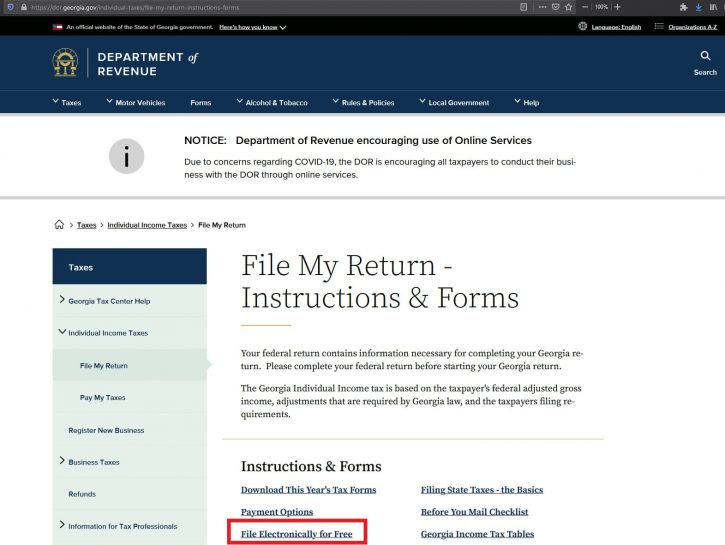Expand Business Taxes in sidebar
This screenshot has height=545, width=725.
point(93,462)
